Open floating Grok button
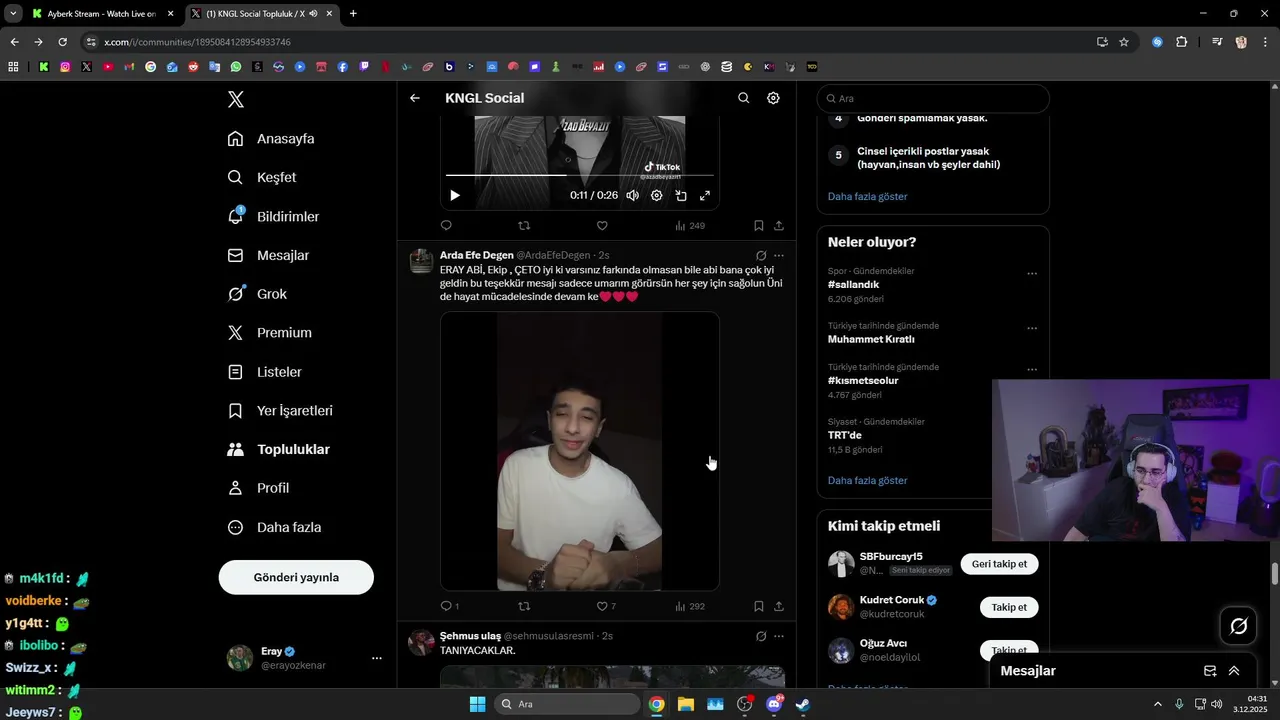The width and height of the screenshot is (1280, 720). coord(1239,626)
